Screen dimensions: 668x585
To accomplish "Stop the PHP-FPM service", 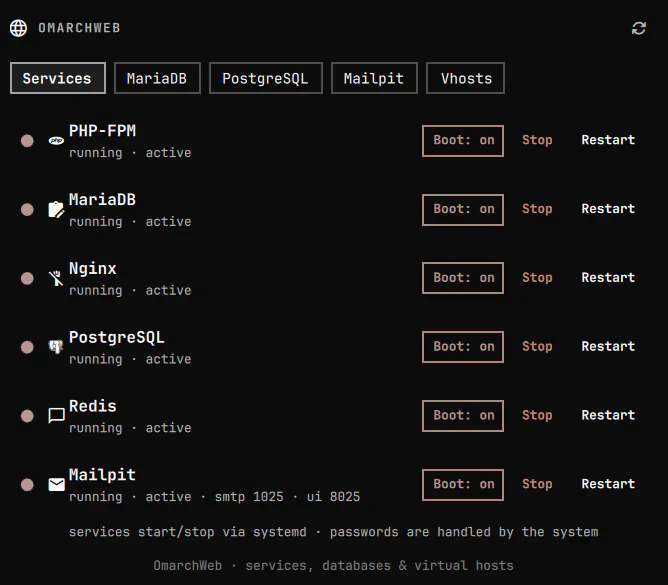I will 537,140.
